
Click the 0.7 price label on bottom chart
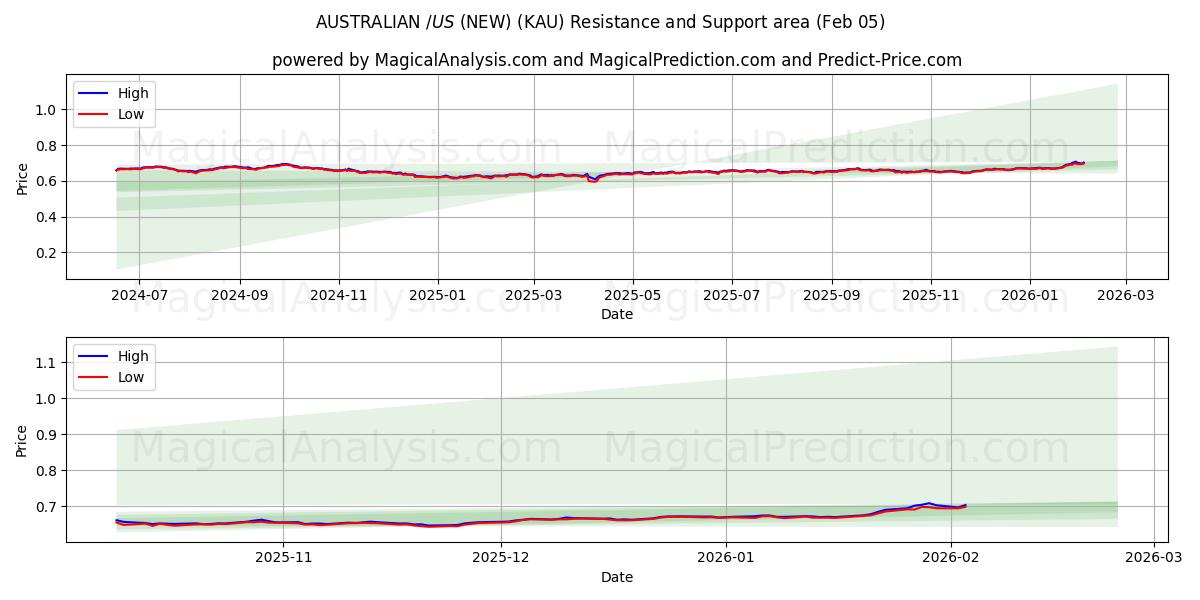tap(44, 509)
